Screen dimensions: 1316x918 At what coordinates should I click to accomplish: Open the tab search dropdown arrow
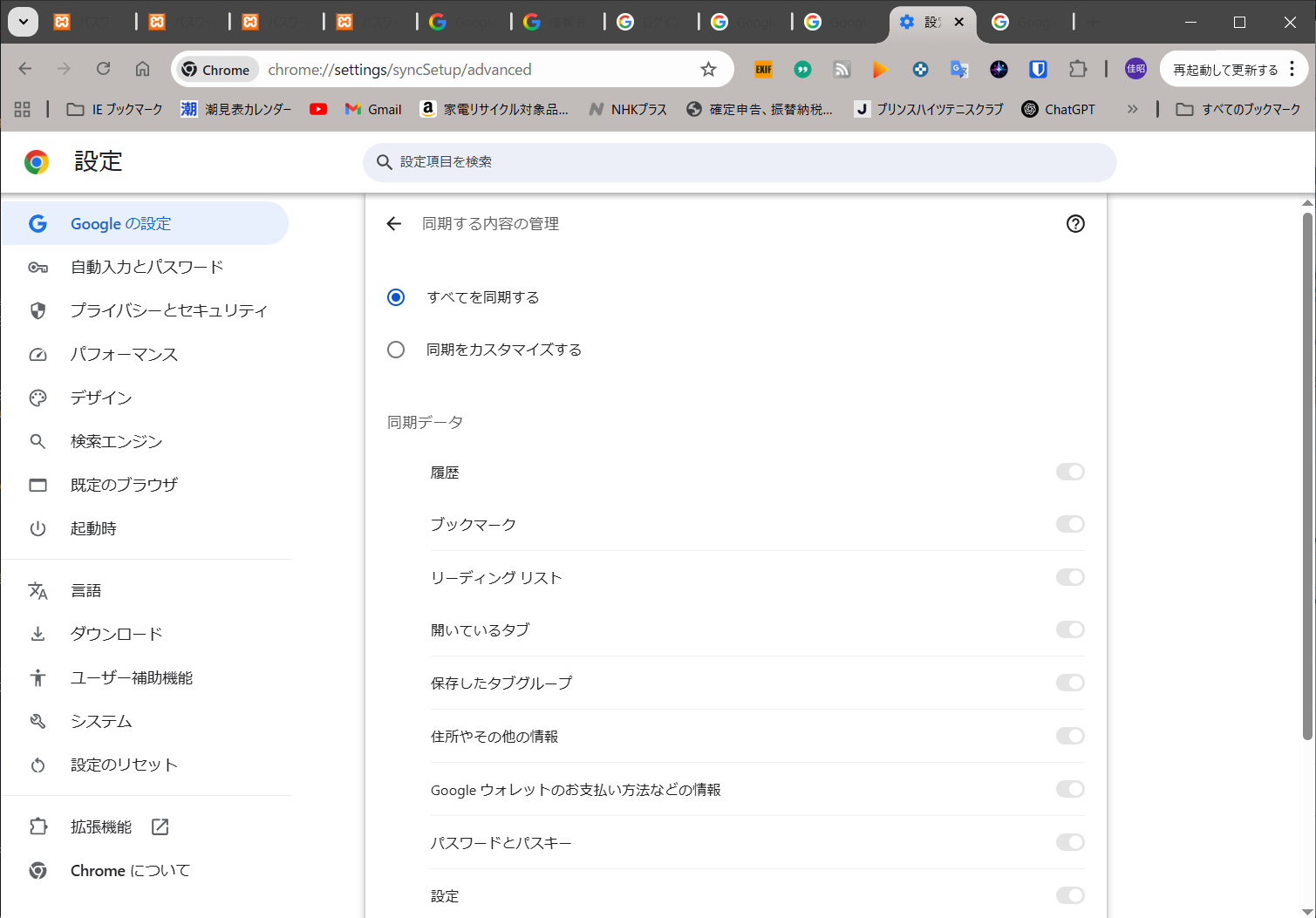point(24,22)
